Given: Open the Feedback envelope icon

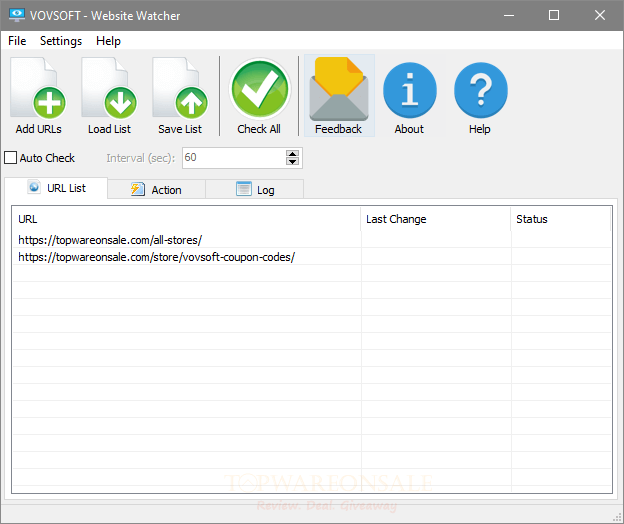Looking at the screenshot, I should coord(339,95).
